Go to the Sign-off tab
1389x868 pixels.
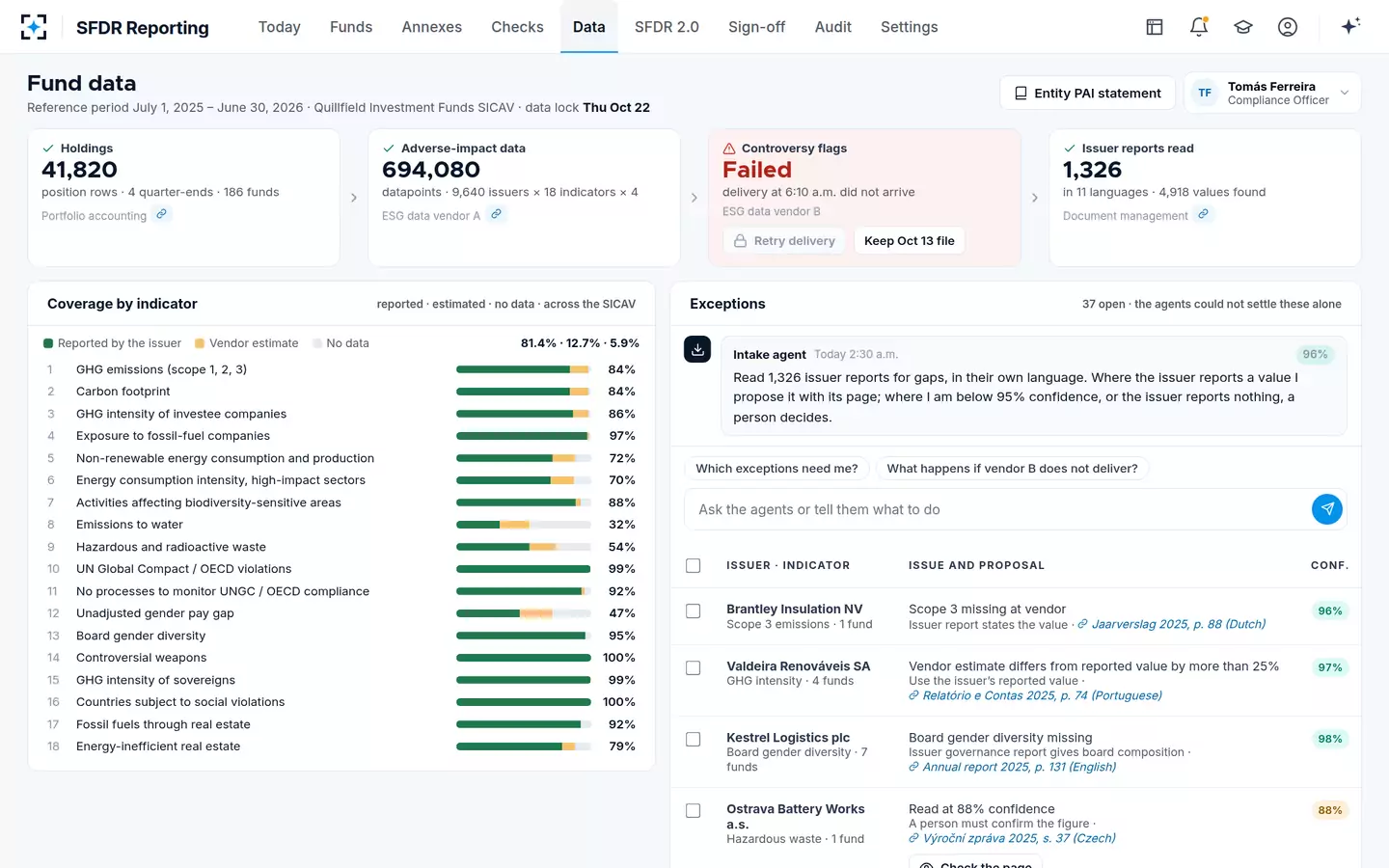(756, 27)
